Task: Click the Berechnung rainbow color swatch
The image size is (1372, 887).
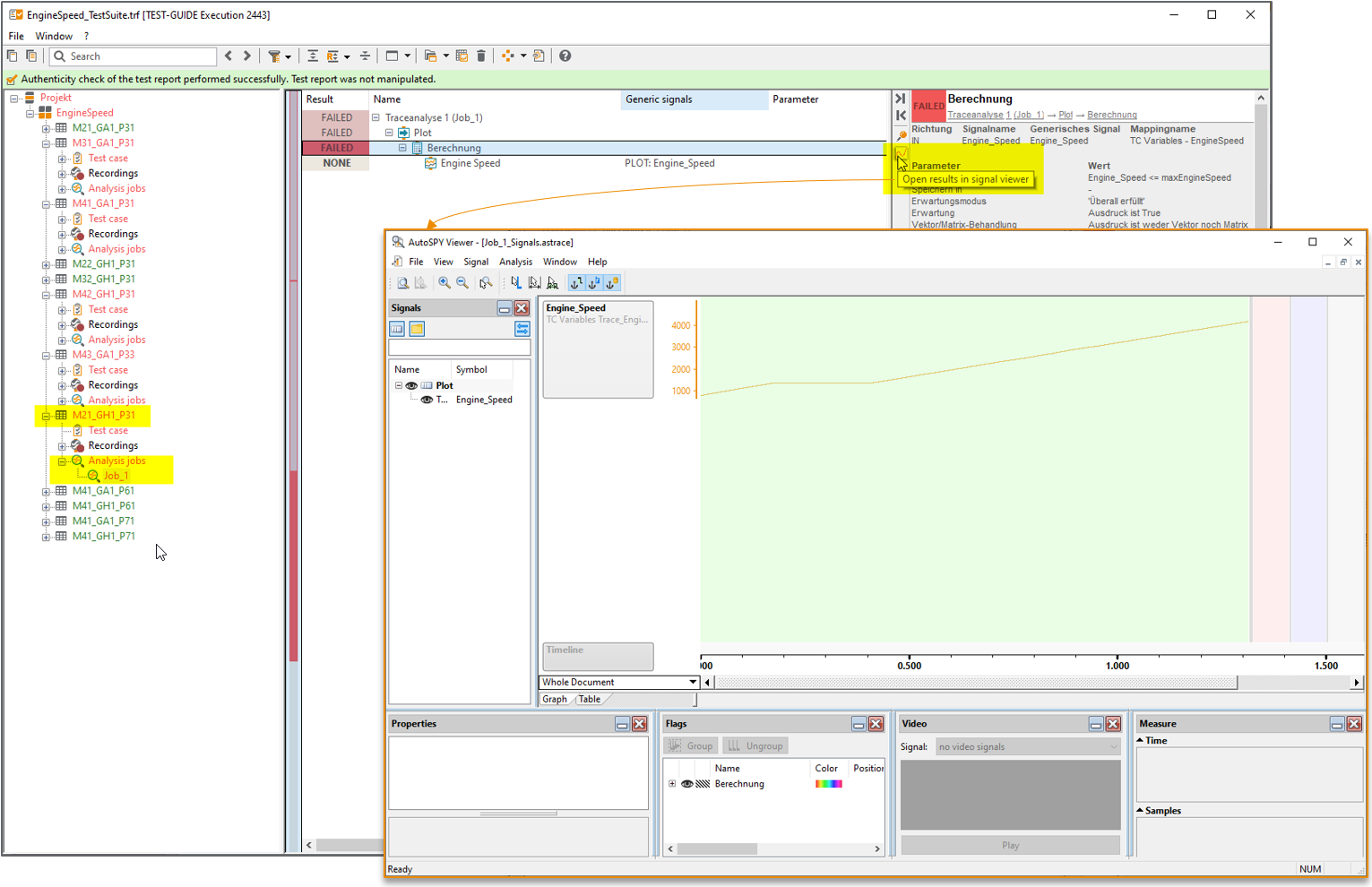Action: point(827,783)
